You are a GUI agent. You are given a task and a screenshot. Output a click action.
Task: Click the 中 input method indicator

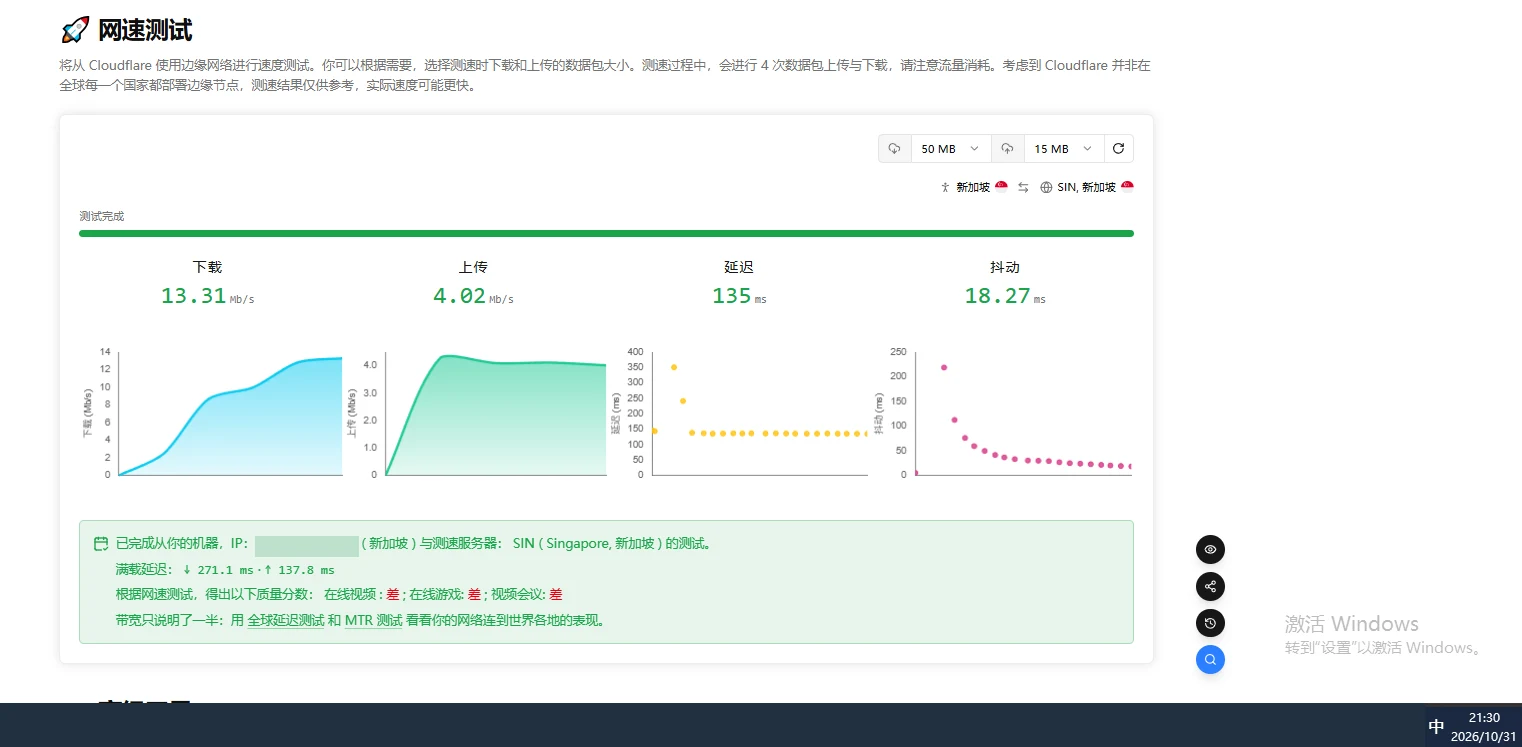(1437, 727)
